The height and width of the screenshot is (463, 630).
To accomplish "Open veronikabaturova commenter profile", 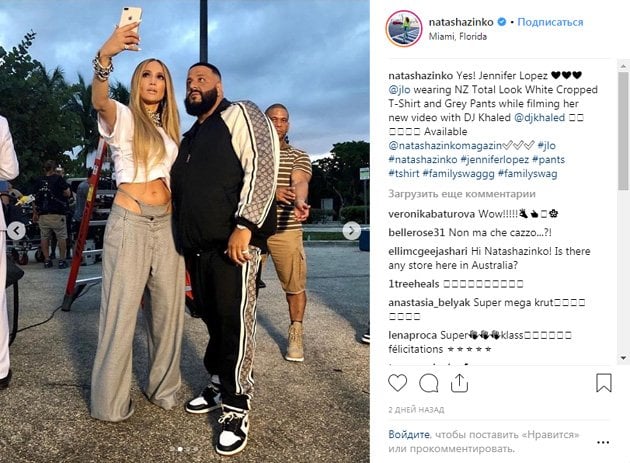I will tap(432, 214).
